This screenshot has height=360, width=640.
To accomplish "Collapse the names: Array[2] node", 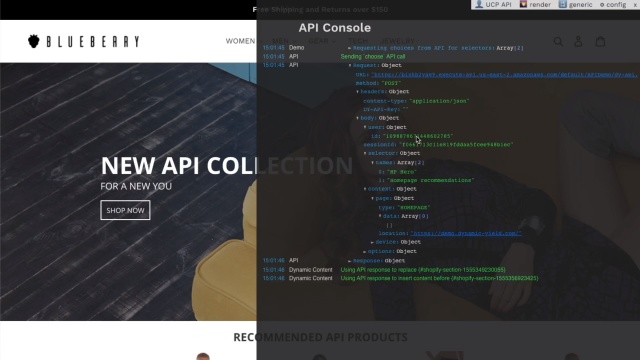I will point(372,162).
